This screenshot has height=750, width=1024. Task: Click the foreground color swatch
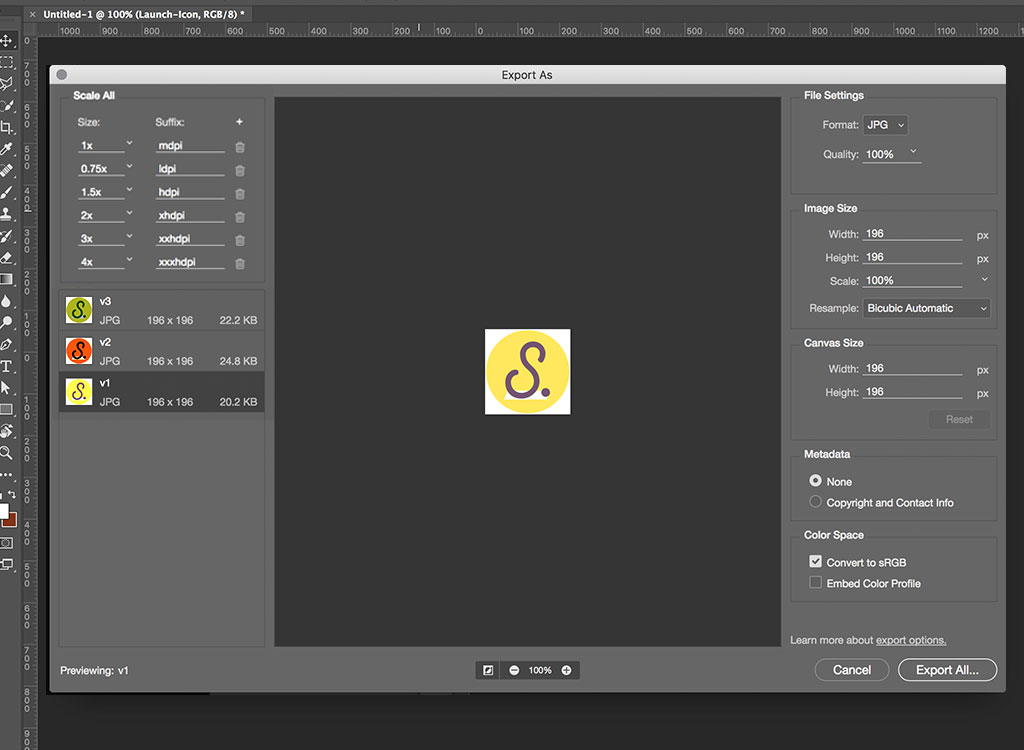point(4,510)
